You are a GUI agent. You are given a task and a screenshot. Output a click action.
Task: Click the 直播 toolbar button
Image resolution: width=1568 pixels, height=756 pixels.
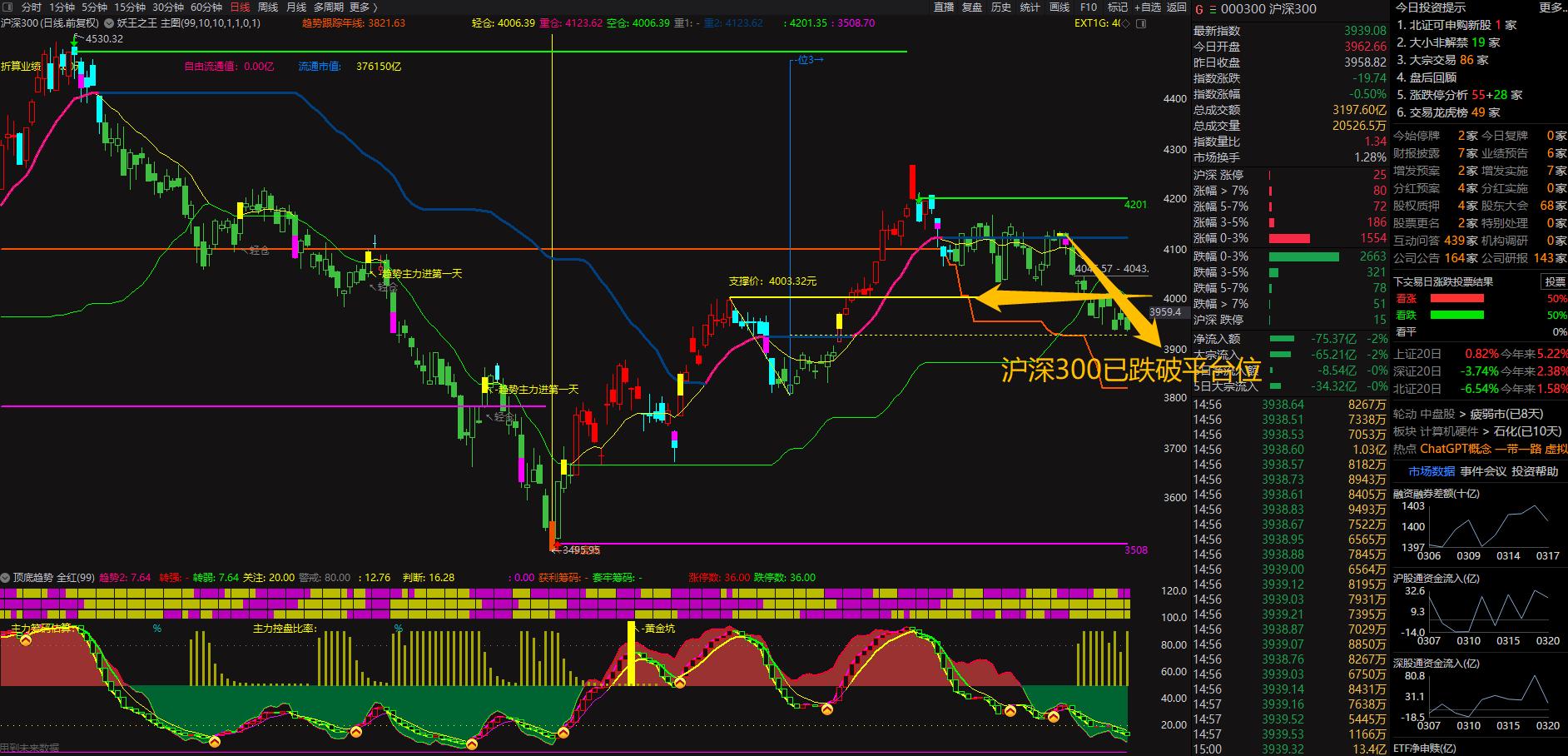(944, 7)
